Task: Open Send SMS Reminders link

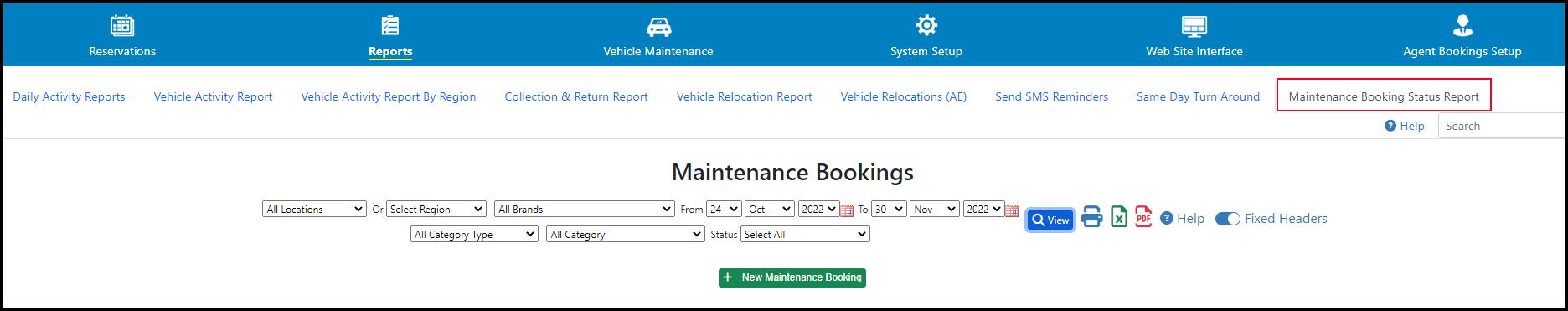Action: [x=1051, y=97]
